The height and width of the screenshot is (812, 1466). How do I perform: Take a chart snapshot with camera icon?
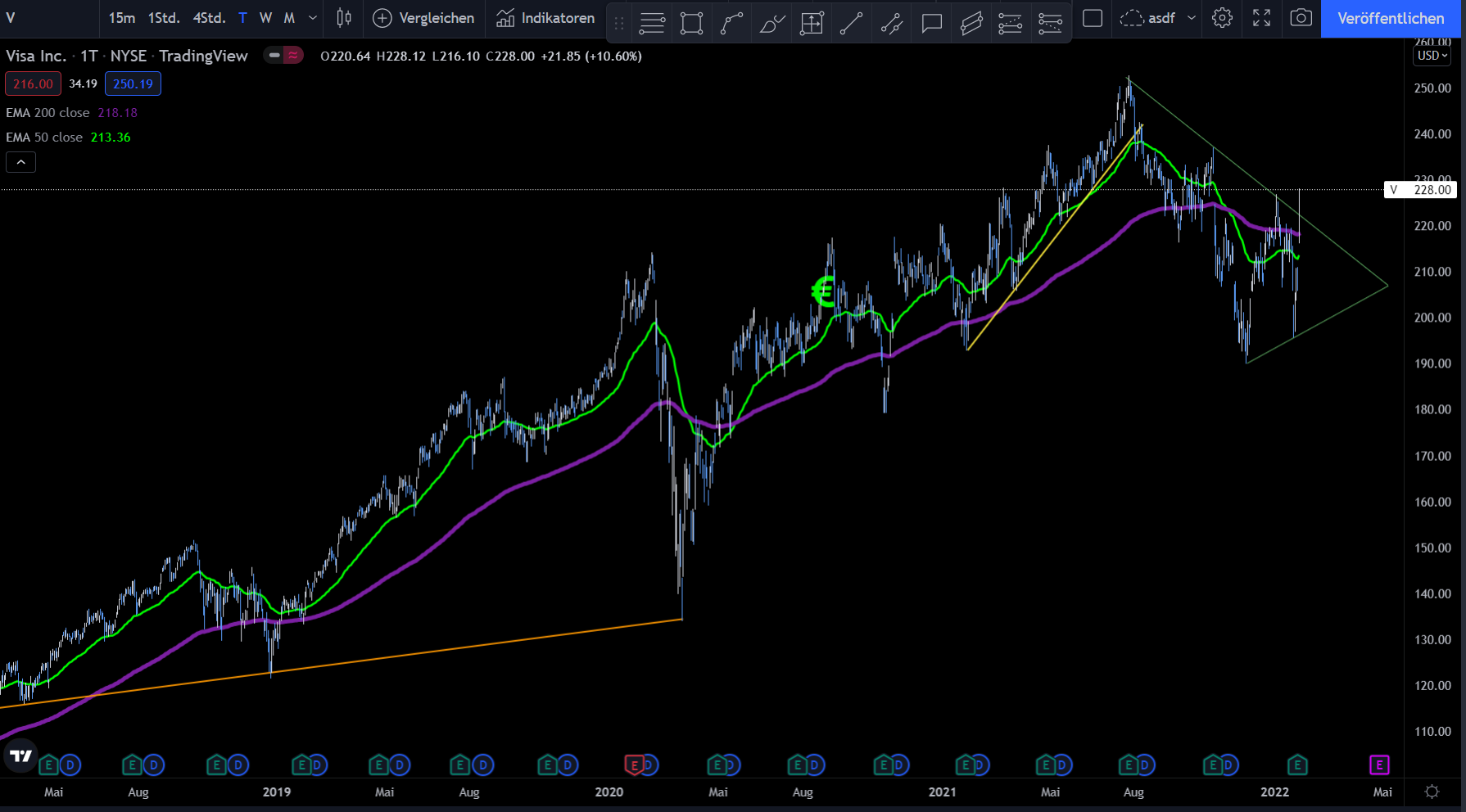pos(1301,18)
